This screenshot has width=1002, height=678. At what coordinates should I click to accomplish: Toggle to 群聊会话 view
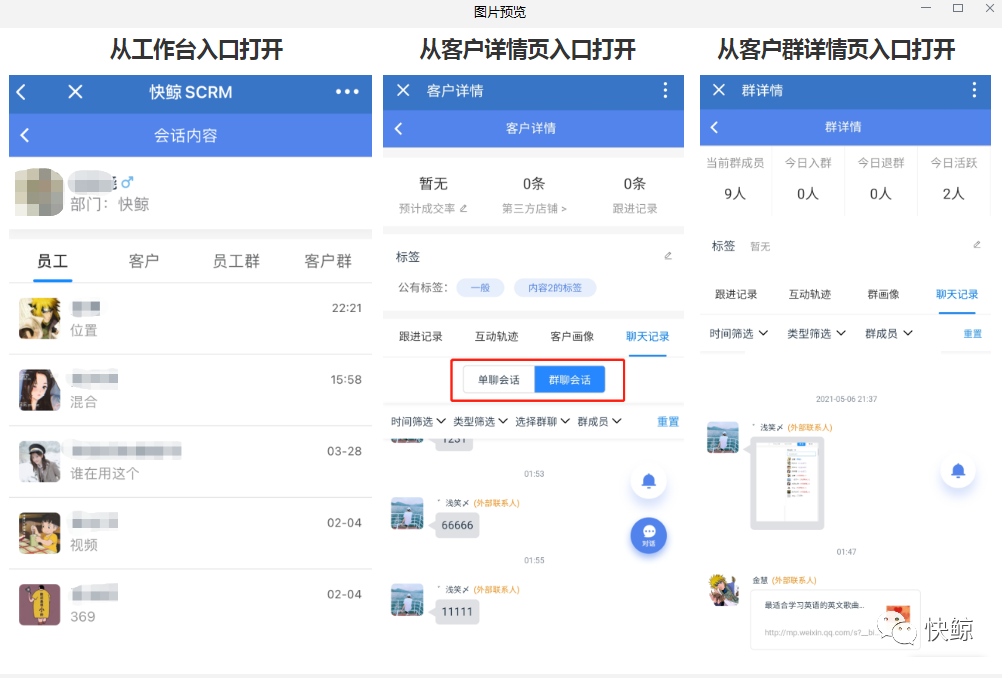(569, 380)
